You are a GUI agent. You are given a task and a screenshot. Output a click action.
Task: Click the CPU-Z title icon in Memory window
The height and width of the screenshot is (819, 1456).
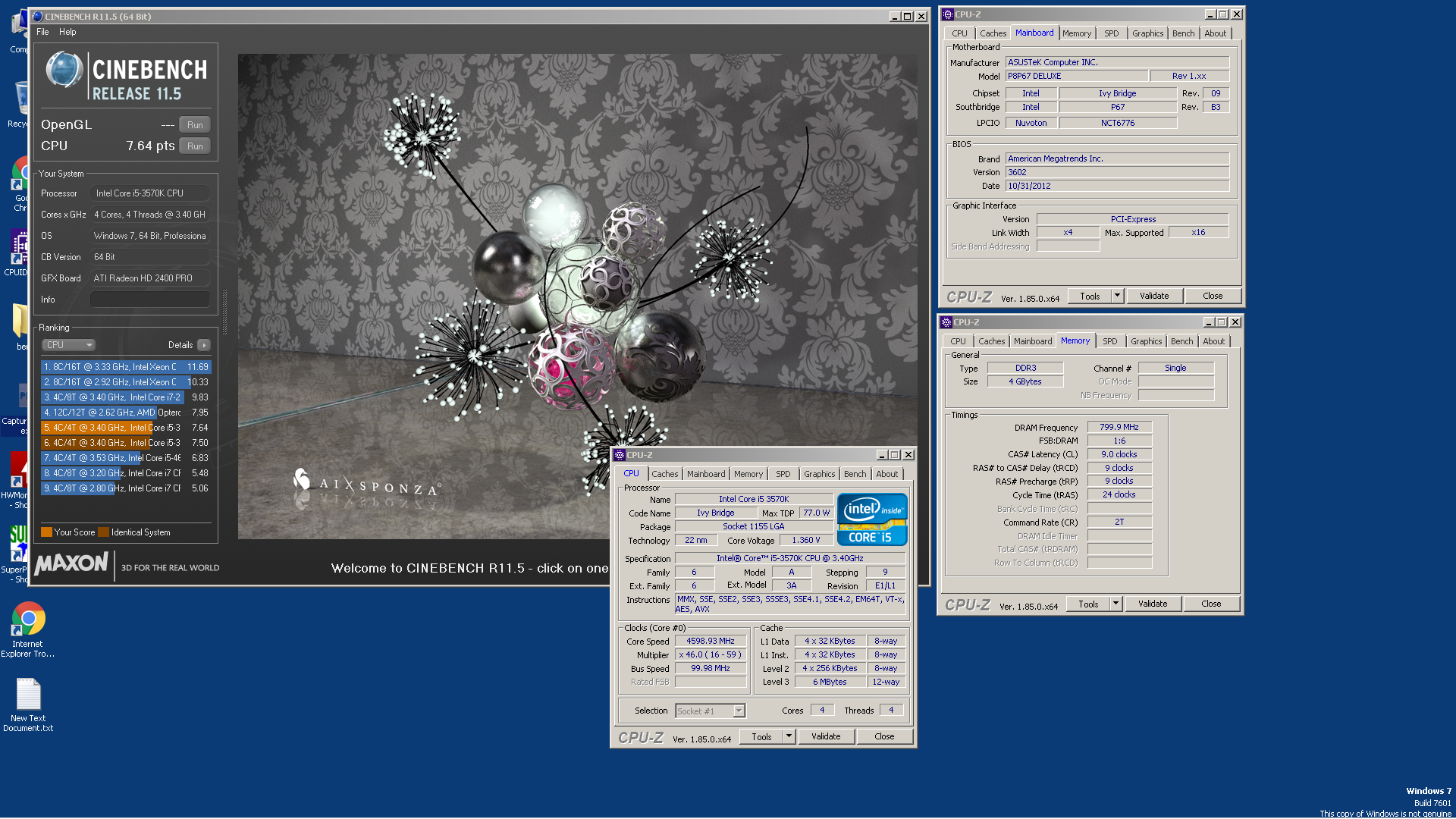click(946, 322)
